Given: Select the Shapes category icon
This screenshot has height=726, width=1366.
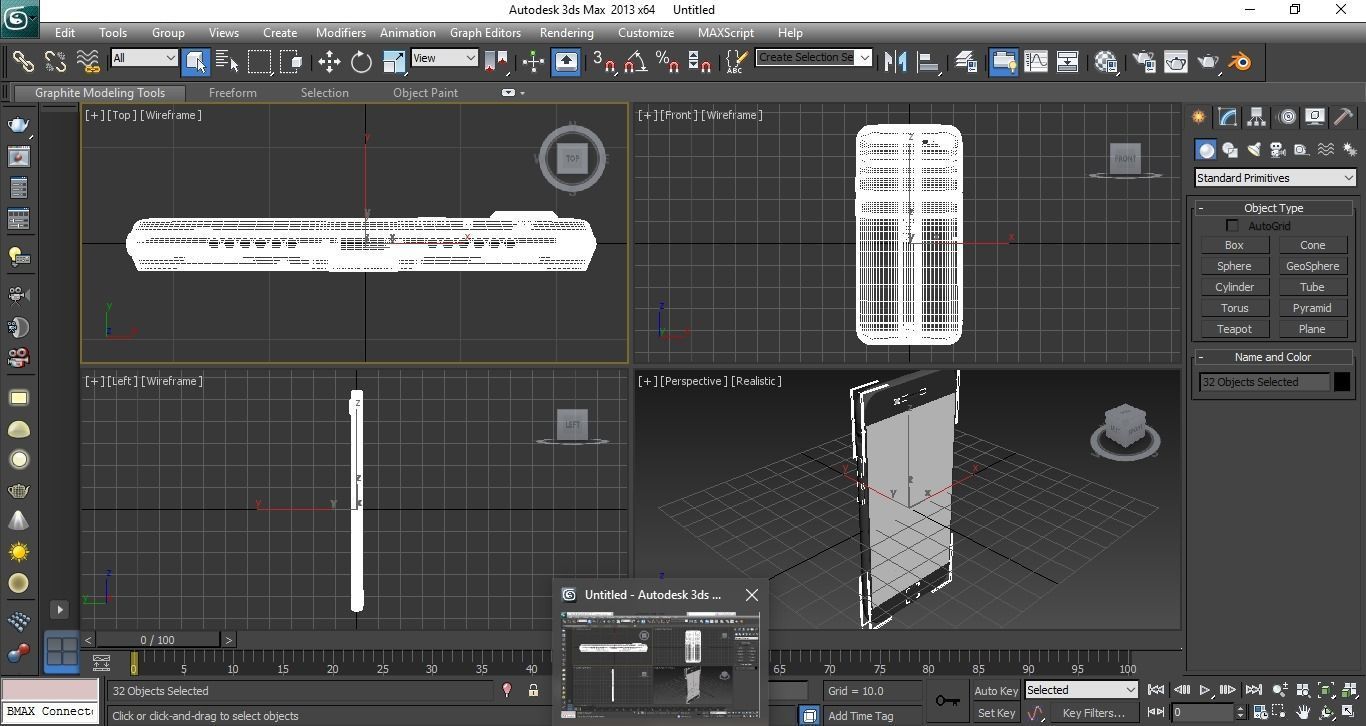Looking at the screenshot, I should point(1230,150).
